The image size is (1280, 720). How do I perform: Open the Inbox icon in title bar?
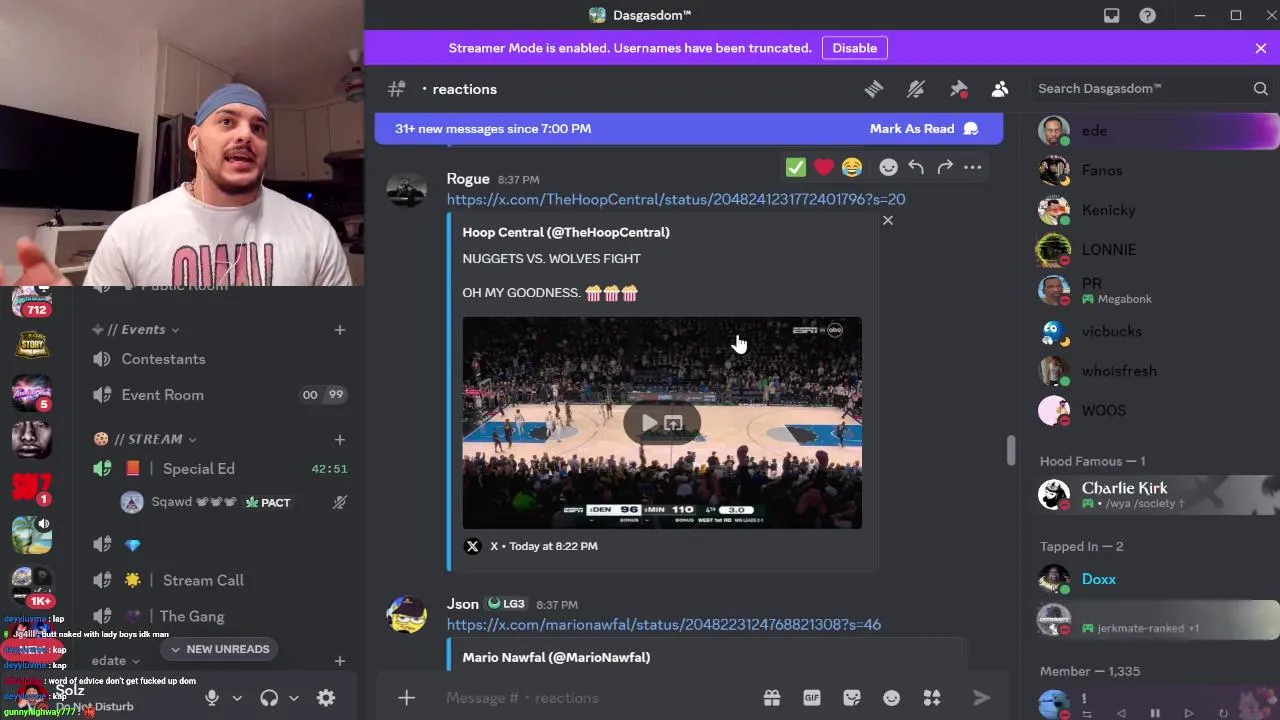click(1111, 15)
